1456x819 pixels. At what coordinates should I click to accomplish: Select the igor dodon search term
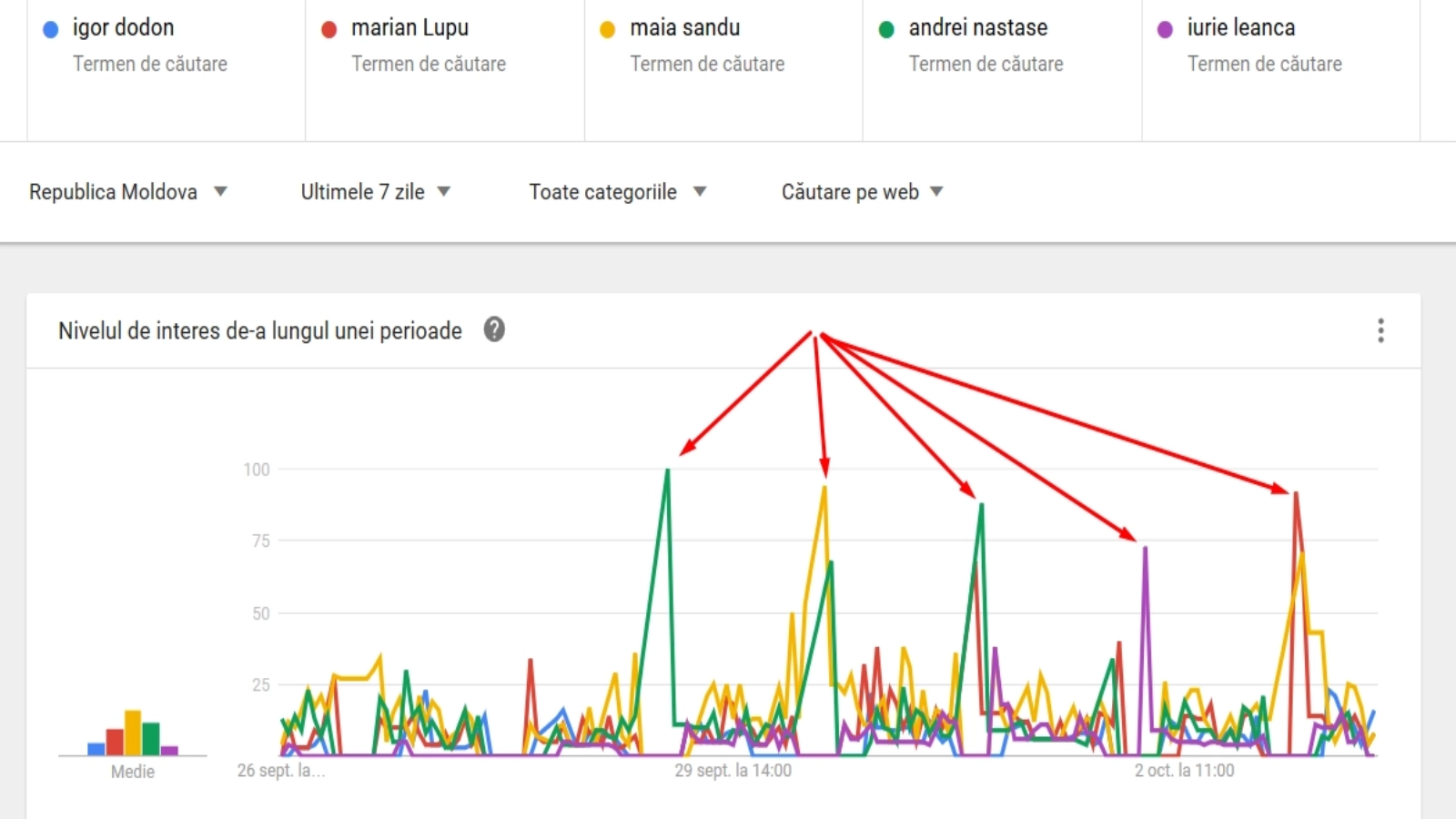[x=123, y=28]
